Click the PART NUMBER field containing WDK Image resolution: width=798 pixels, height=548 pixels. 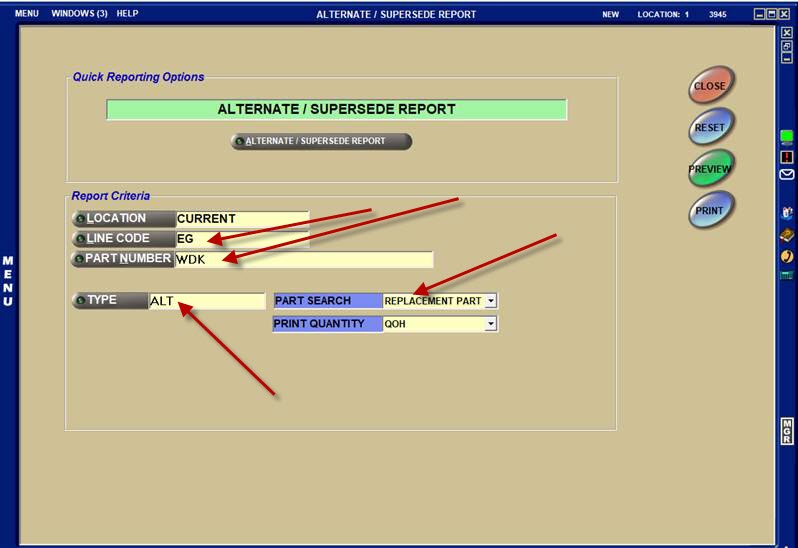pos(303,259)
